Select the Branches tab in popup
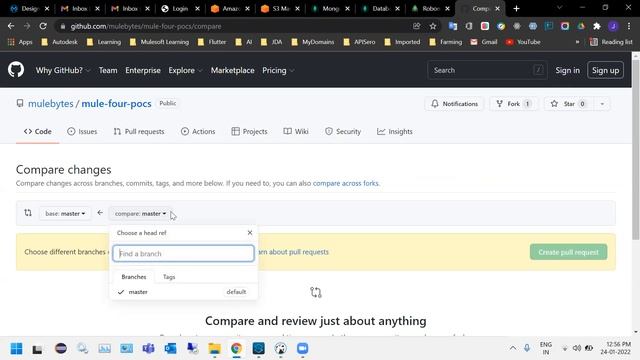This screenshot has height=360, width=640. [x=133, y=277]
